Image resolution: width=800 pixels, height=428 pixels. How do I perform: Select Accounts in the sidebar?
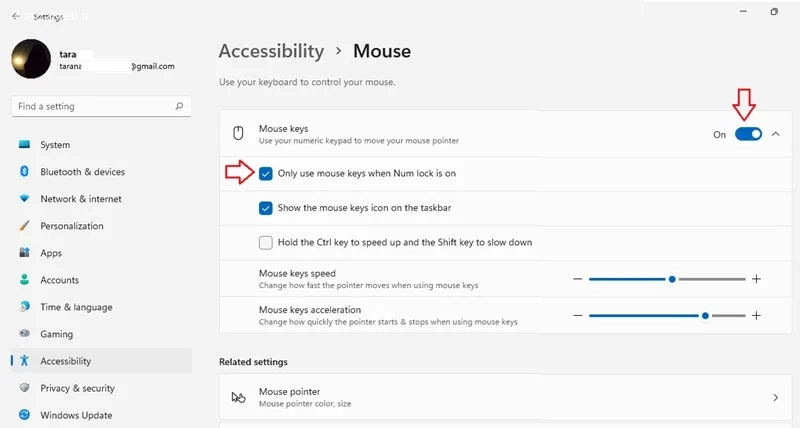(59, 280)
